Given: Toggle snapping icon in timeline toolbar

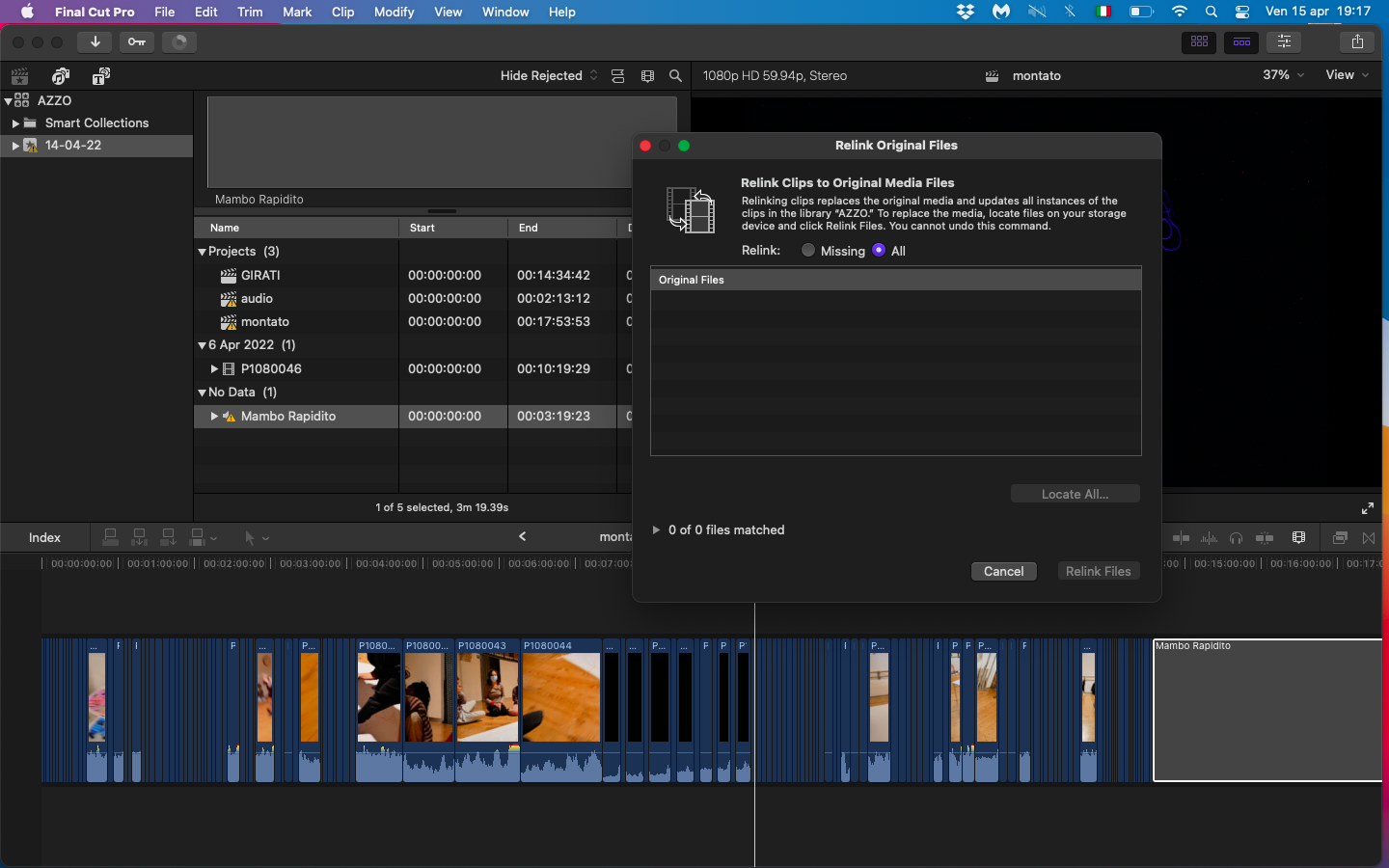Looking at the screenshot, I should [x=1265, y=538].
